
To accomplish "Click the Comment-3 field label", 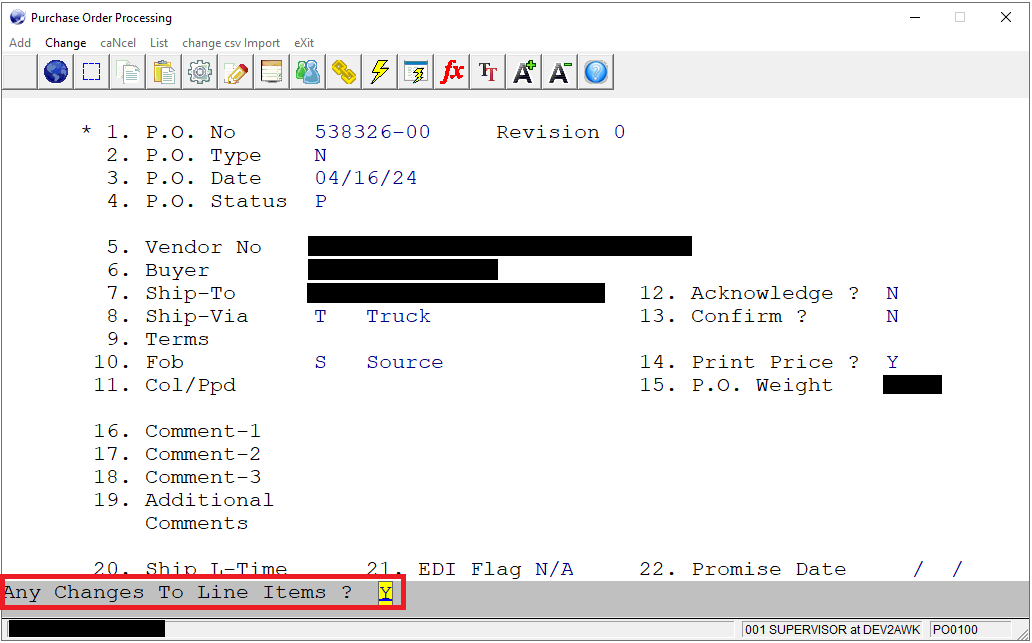I will [203, 477].
